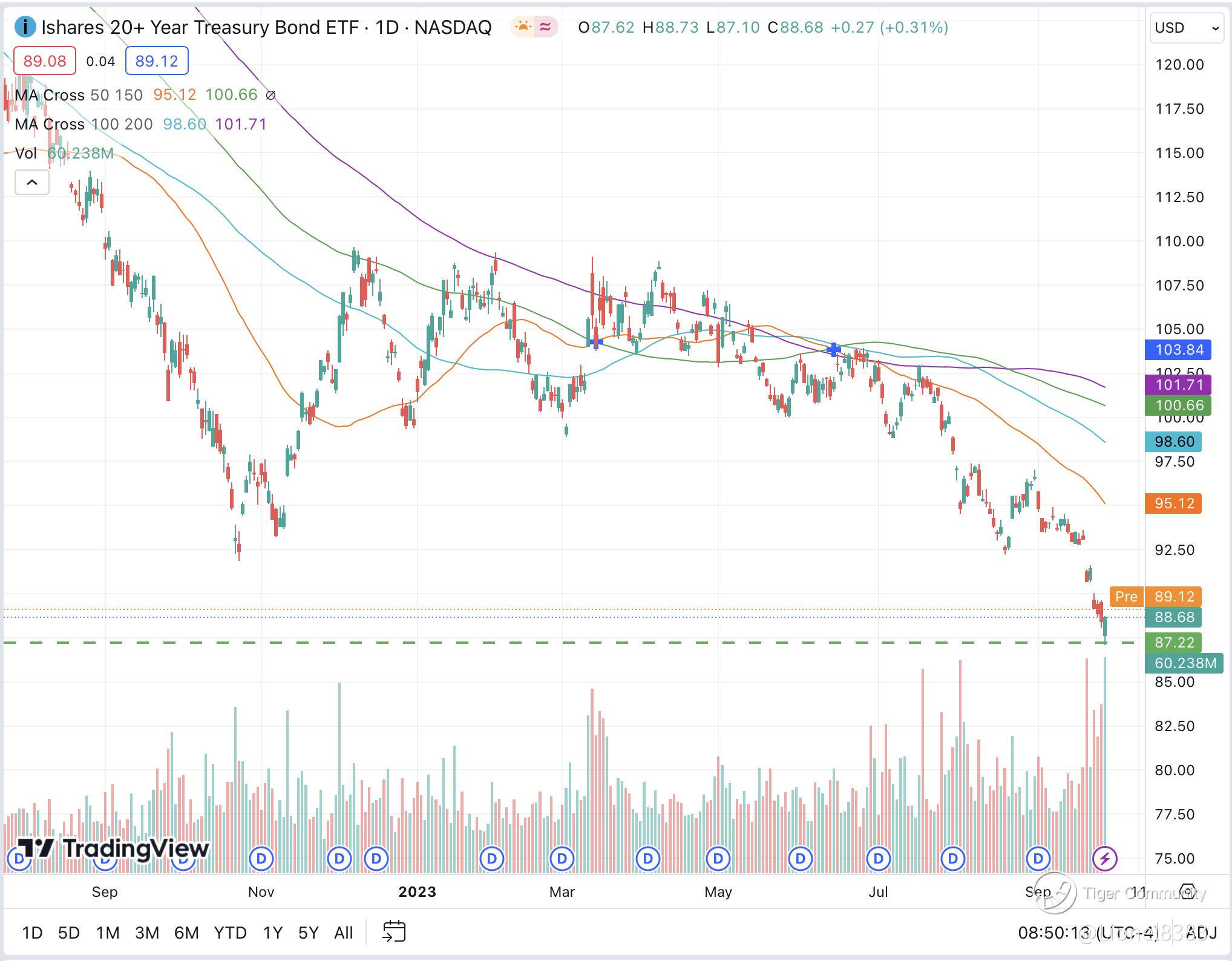Open the timezone menu showing UTC-4
Viewport: 1232px width, 961px height.
pos(1089,933)
